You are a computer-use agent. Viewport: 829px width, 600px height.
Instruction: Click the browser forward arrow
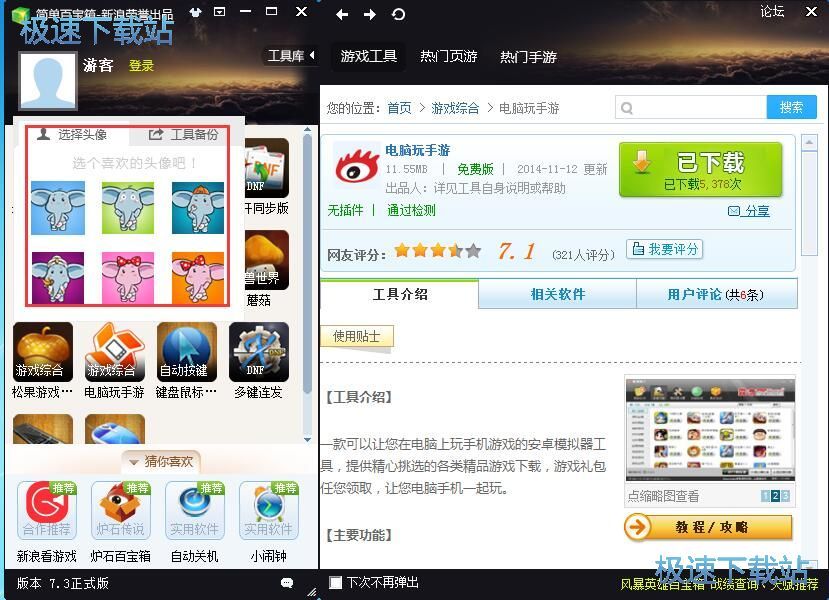370,14
